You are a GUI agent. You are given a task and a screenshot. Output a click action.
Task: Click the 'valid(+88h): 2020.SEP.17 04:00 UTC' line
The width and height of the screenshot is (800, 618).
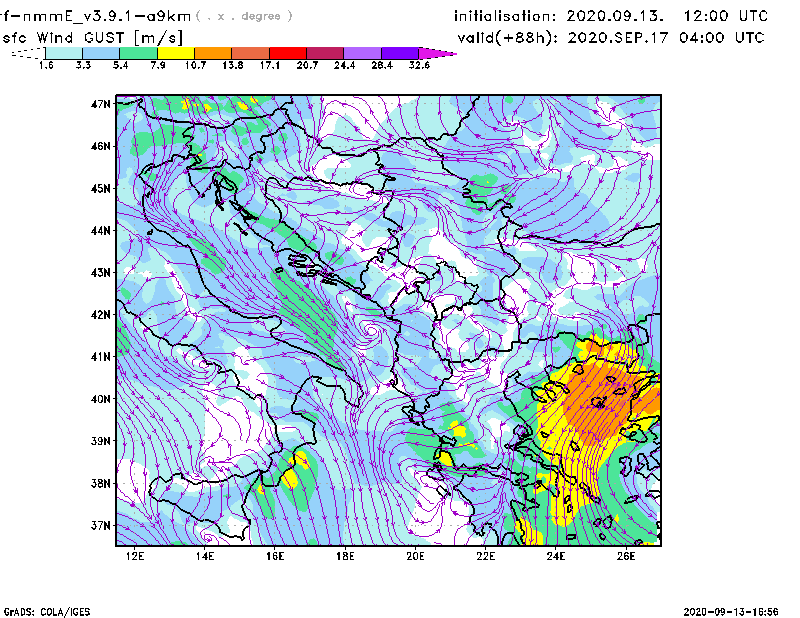click(611, 38)
